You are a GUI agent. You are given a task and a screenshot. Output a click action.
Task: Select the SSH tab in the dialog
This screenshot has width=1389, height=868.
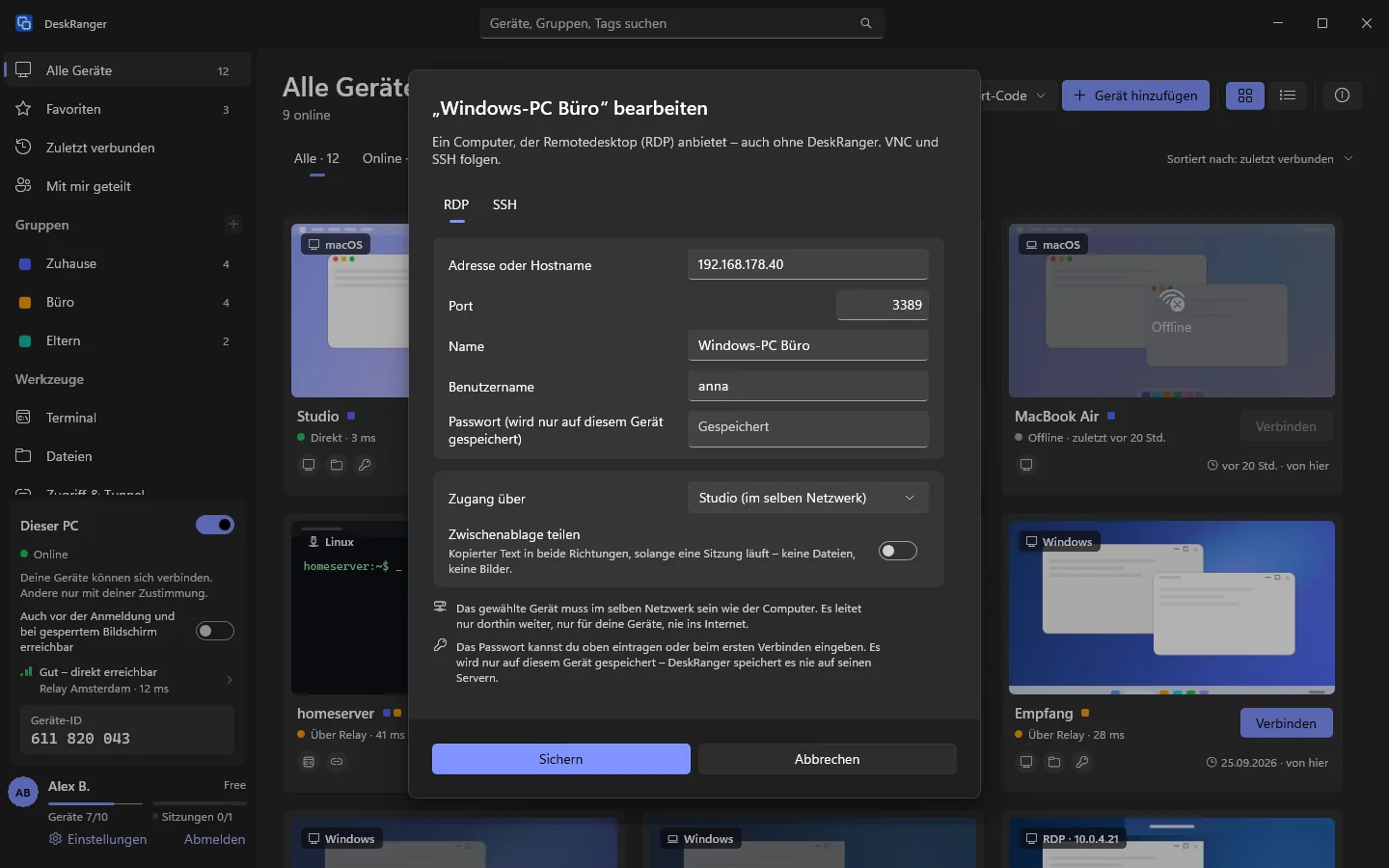pos(504,204)
